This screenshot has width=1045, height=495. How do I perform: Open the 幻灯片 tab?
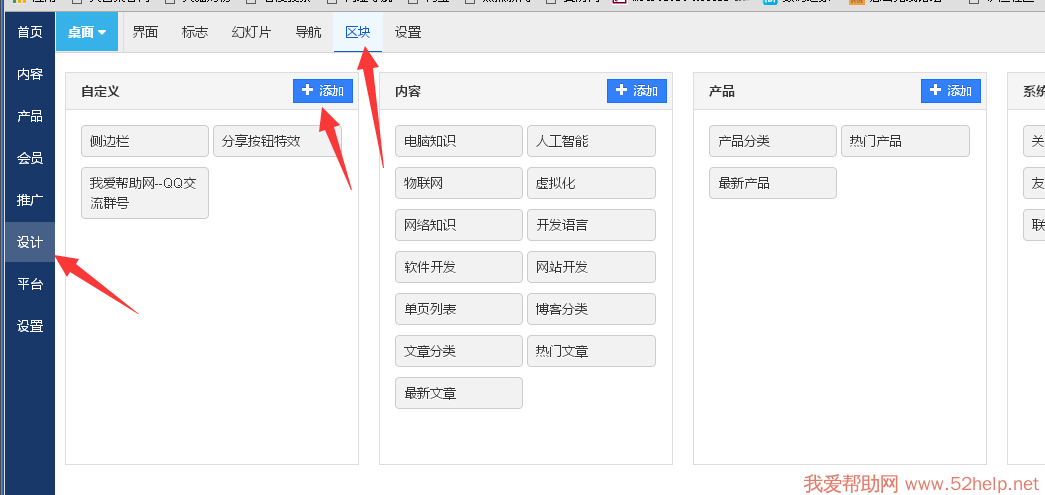251,32
